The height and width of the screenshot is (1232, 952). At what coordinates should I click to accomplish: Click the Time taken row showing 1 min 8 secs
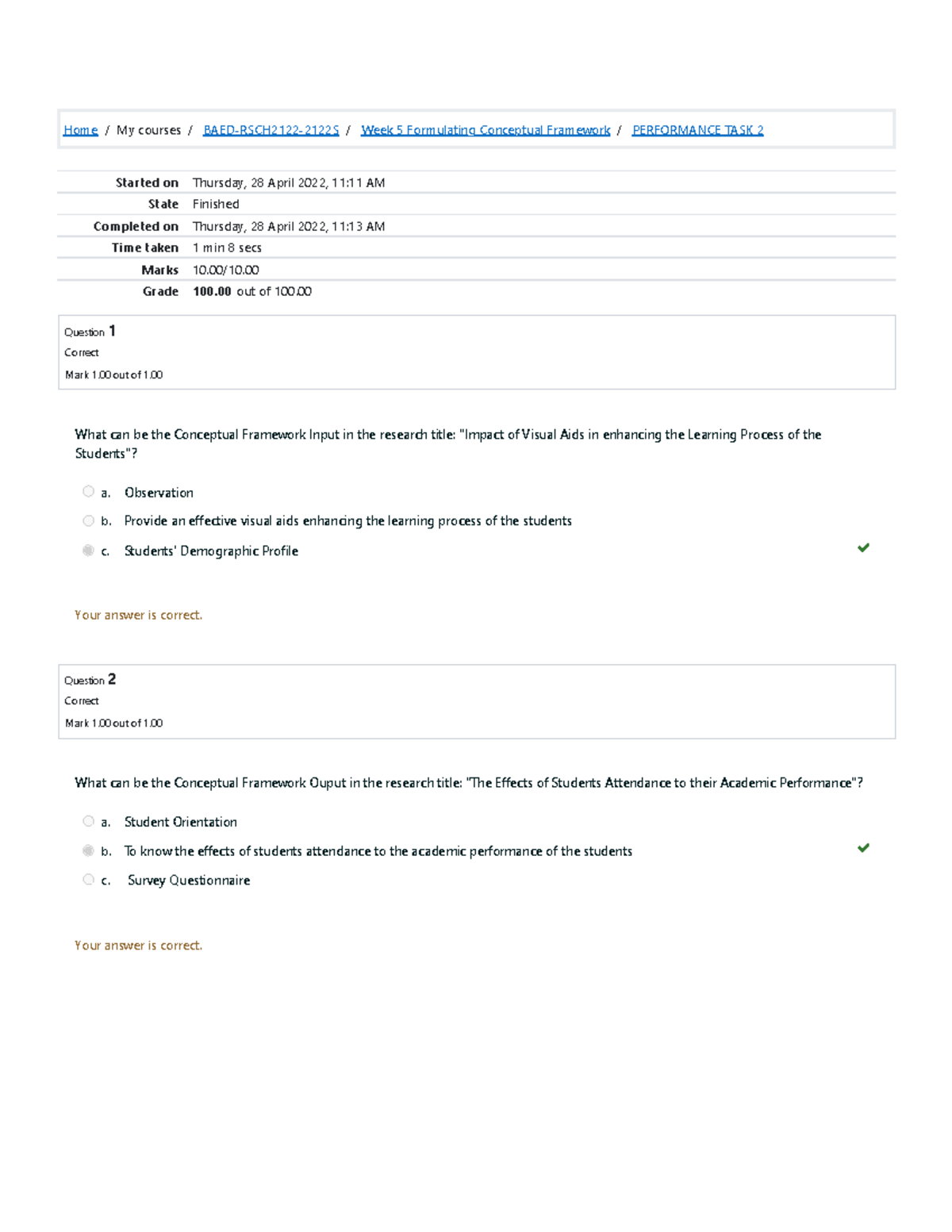tap(226, 247)
